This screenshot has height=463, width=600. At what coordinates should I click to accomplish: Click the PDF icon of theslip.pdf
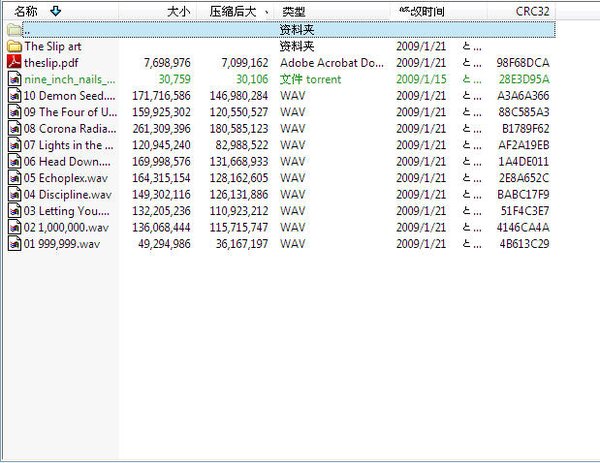[14, 62]
